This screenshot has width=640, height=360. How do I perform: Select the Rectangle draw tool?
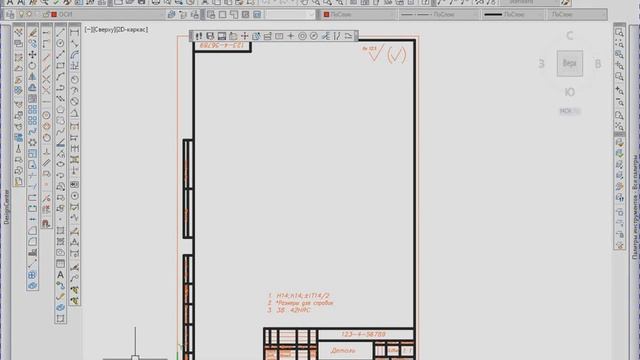(x=60, y=65)
